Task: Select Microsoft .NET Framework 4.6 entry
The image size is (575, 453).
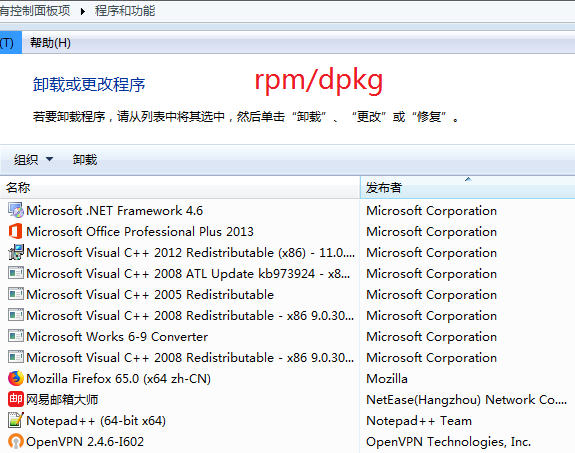Action: point(114,211)
